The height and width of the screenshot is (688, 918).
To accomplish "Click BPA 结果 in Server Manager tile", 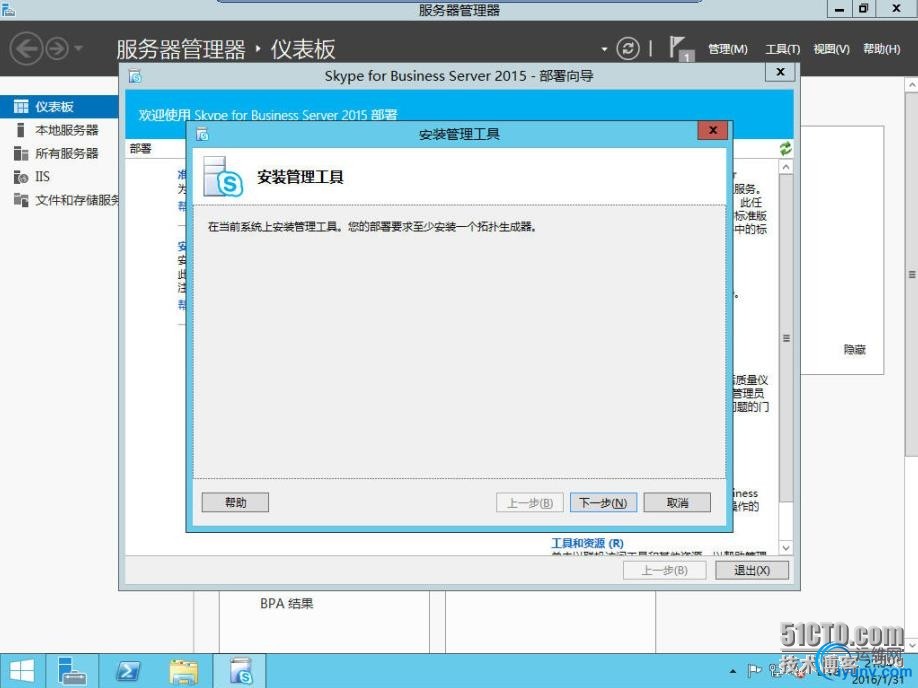I will 286,603.
